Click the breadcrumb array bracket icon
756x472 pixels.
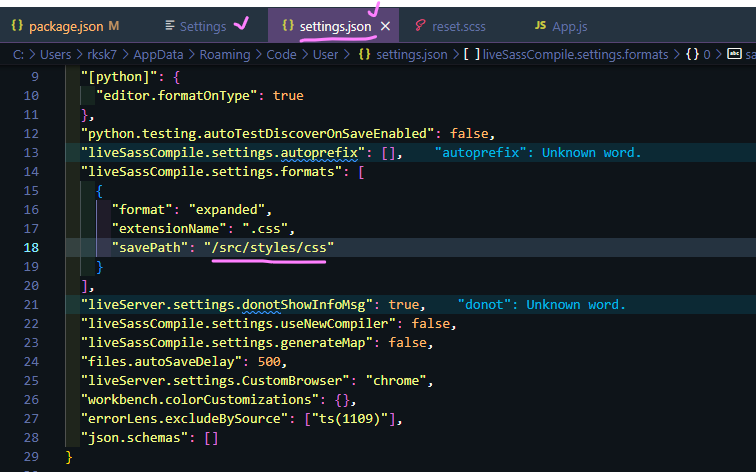[x=472, y=54]
